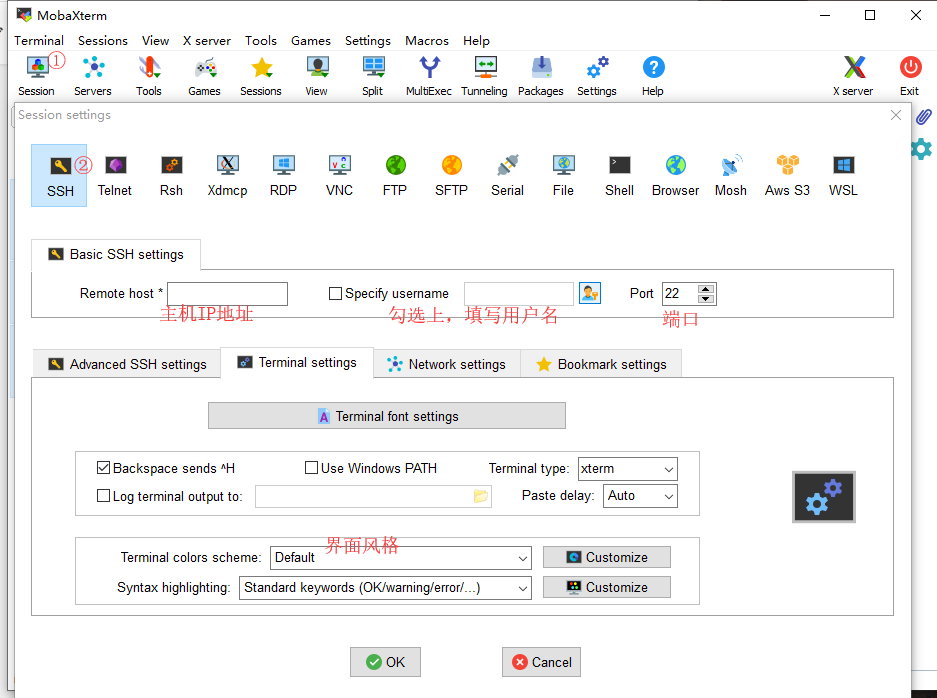Expand the Syntax highlighting dropdown

(385, 587)
